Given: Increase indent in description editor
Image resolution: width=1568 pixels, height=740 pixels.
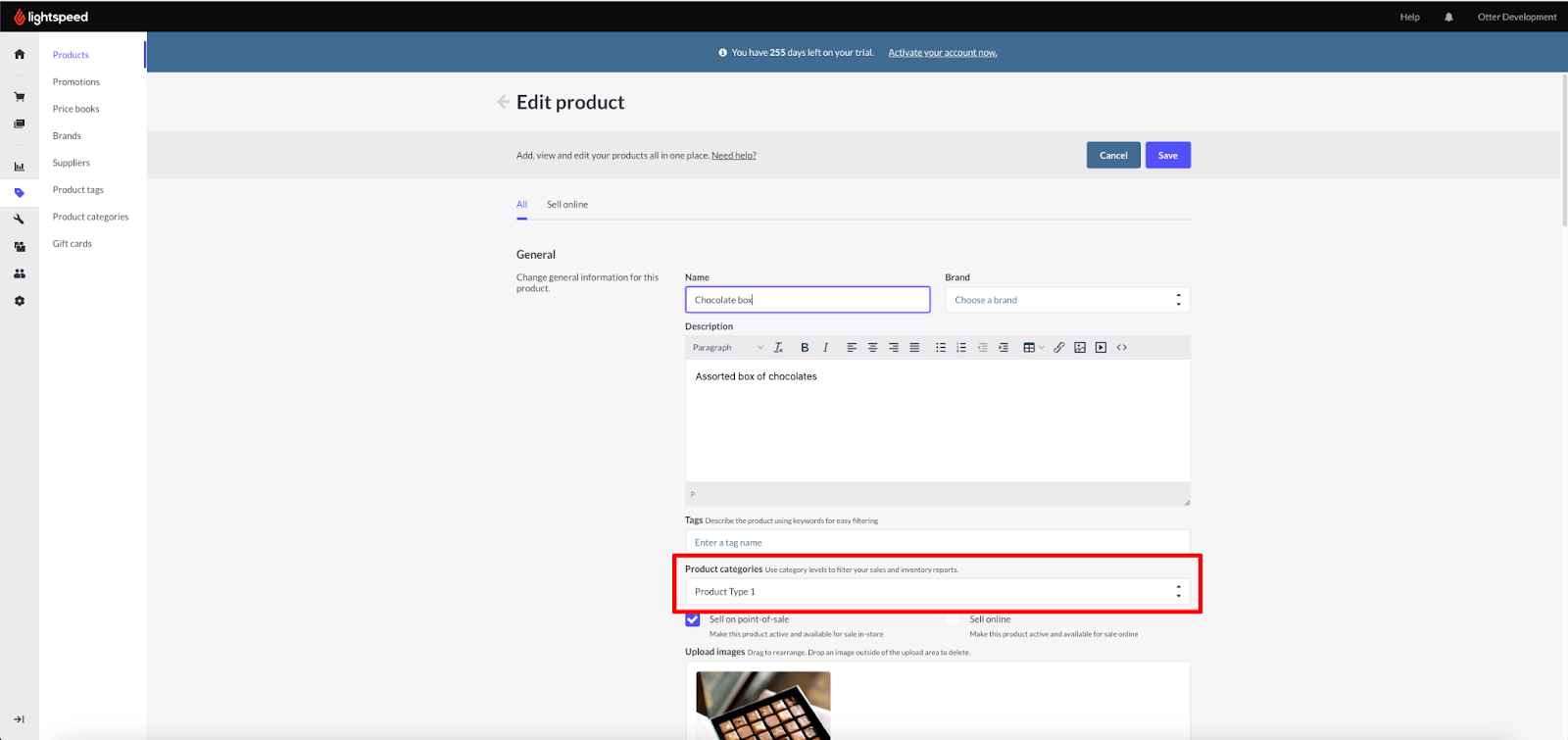Looking at the screenshot, I should click(1004, 347).
